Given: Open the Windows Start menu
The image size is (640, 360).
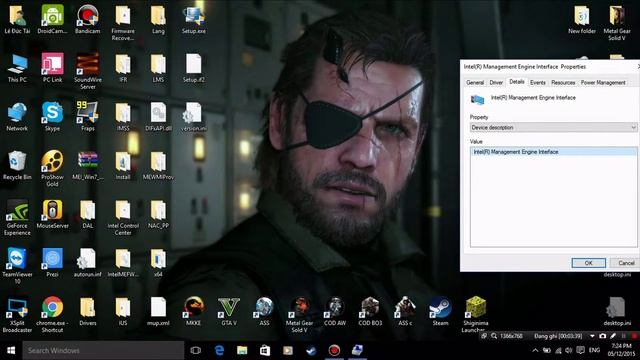Looking at the screenshot, I should tap(11, 350).
